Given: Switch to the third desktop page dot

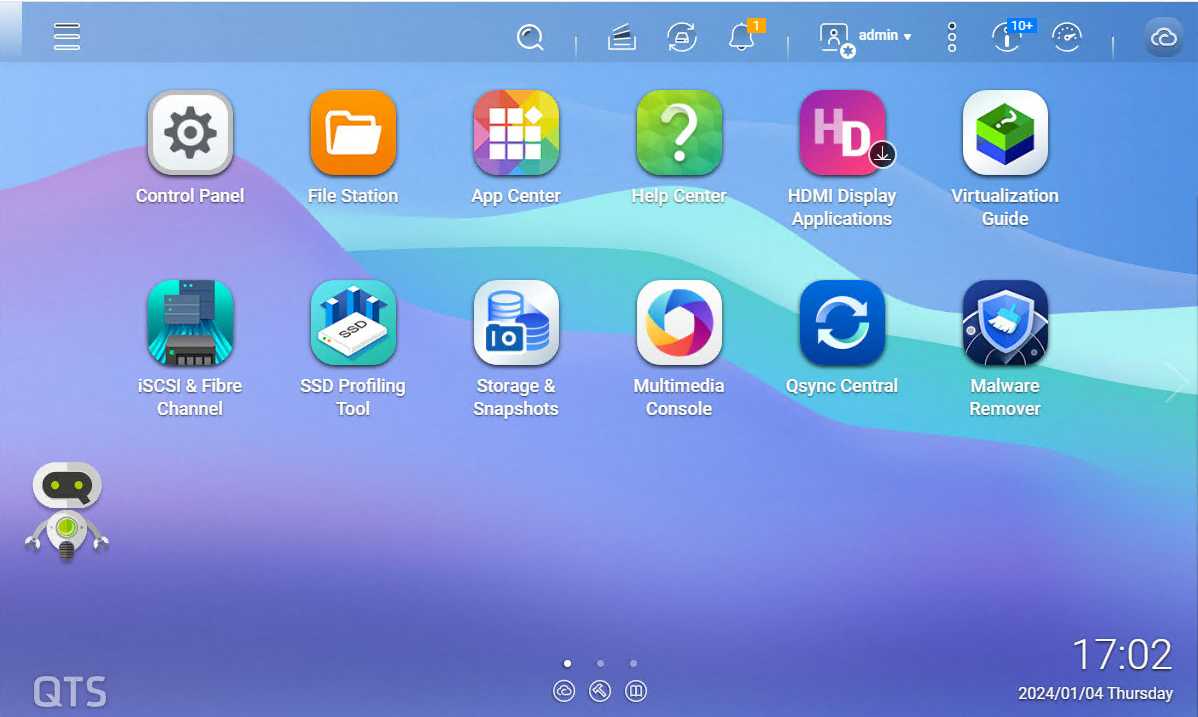Looking at the screenshot, I should click(x=633, y=663).
